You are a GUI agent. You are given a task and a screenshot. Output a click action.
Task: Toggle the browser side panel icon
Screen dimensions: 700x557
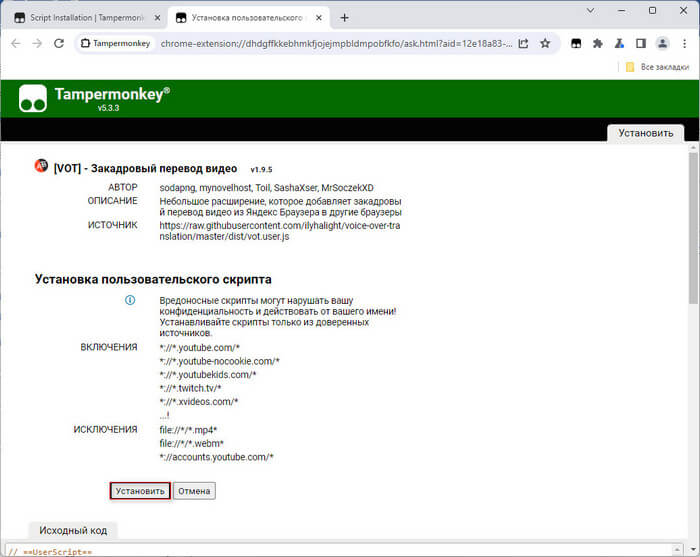pyautogui.click(x=640, y=43)
